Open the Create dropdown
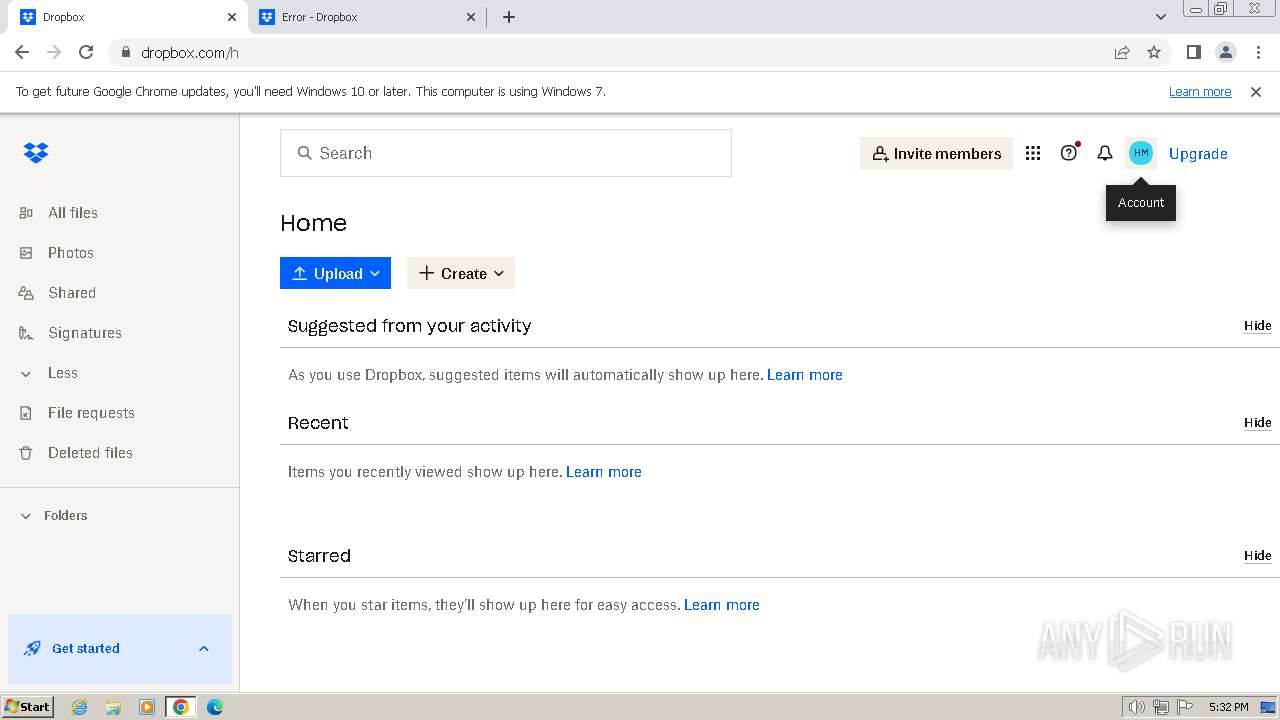The image size is (1280, 720). click(461, 273)
